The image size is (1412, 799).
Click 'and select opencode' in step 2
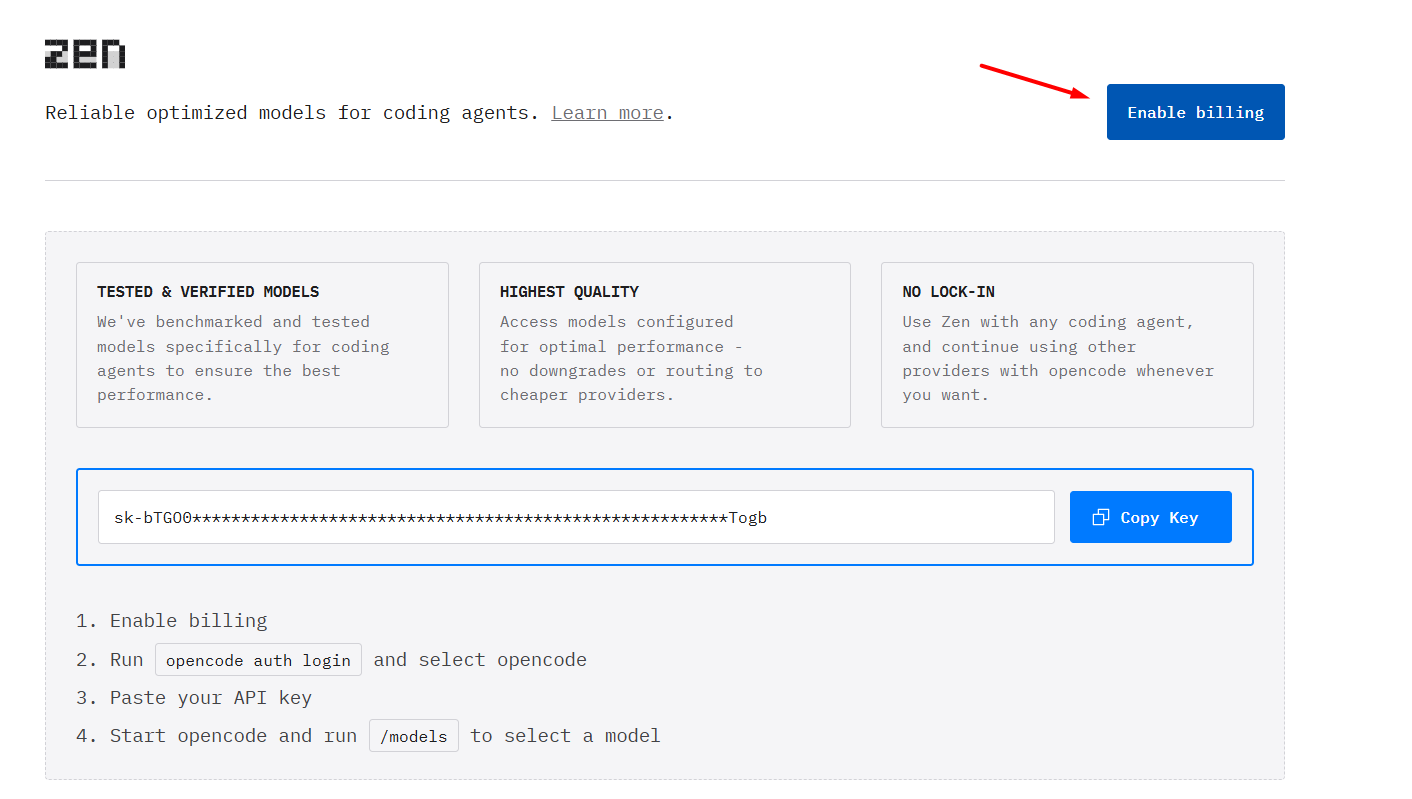pos(480,660)
